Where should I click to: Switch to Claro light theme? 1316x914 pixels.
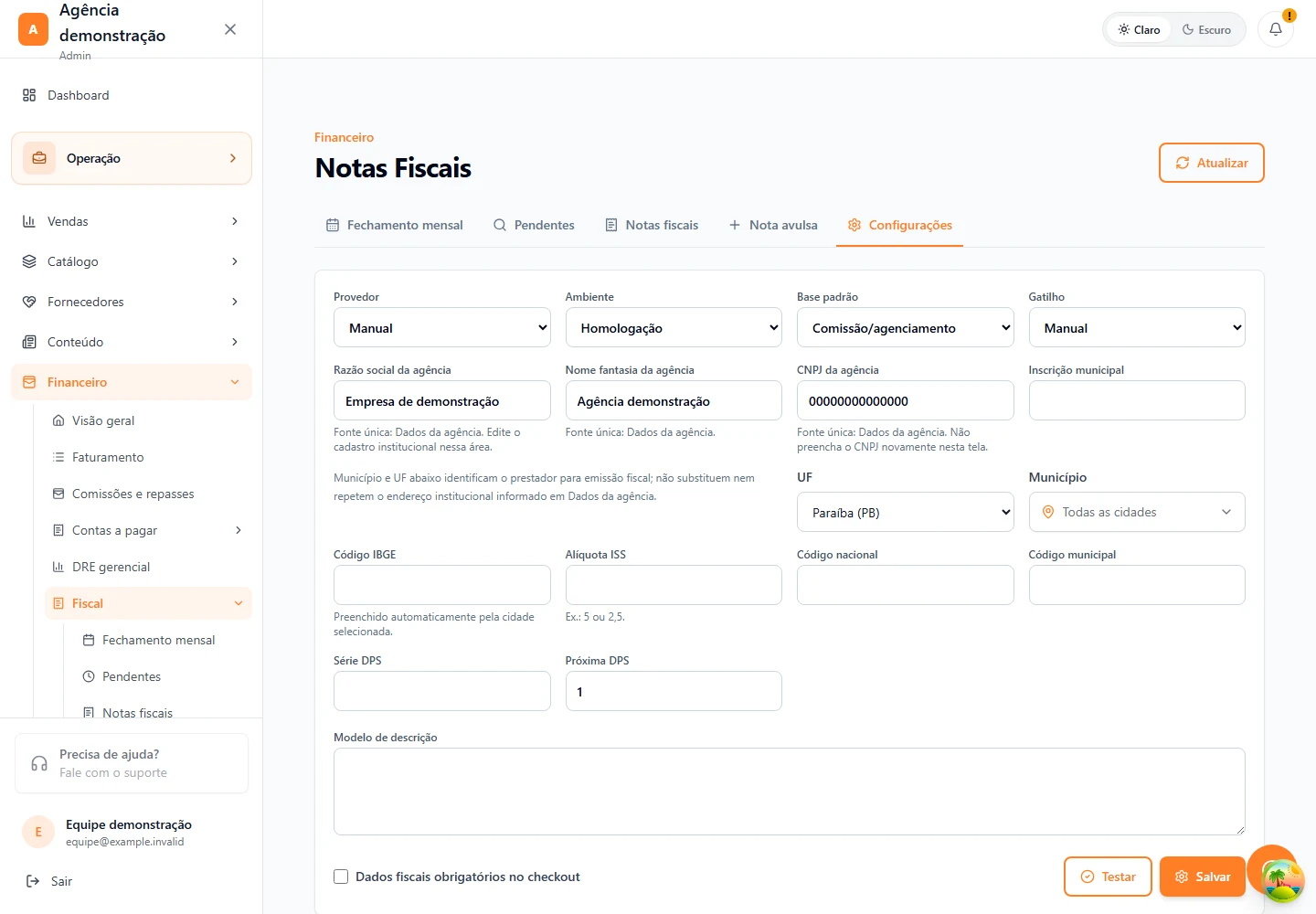1139,29
